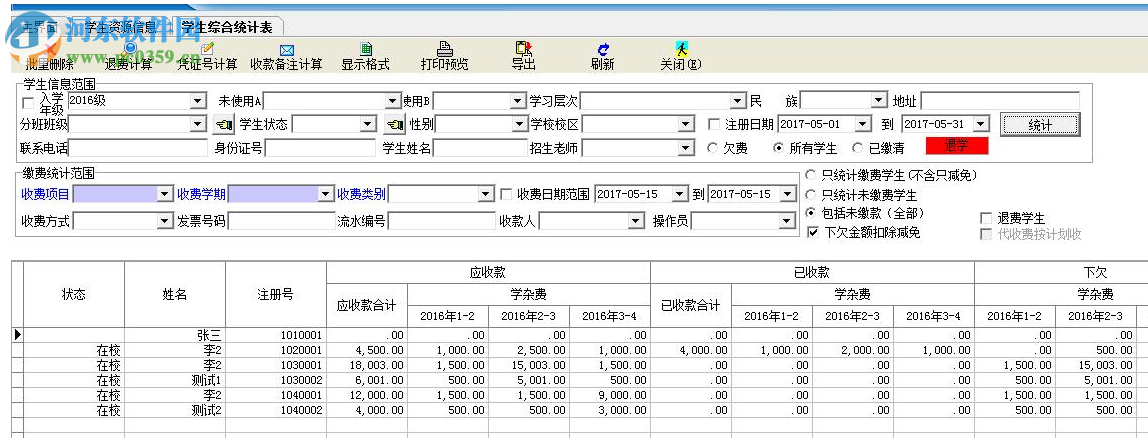Click the 18,003.00 total cell
This screenshot has width=1148, height=438.
click(367, 365)
